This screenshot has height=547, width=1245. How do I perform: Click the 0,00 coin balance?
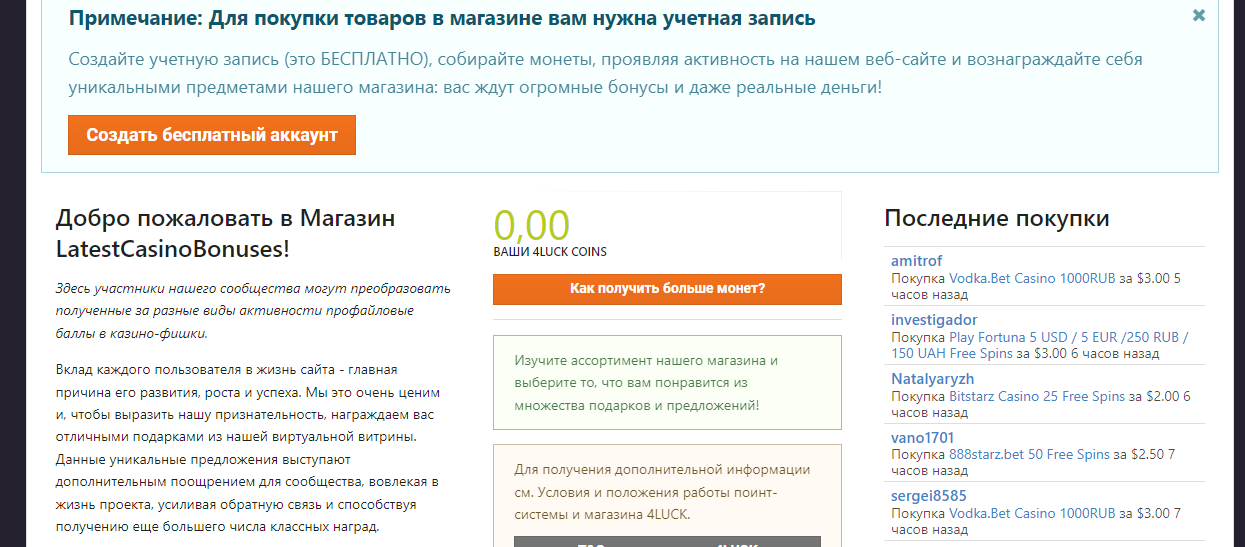(531, 225)
